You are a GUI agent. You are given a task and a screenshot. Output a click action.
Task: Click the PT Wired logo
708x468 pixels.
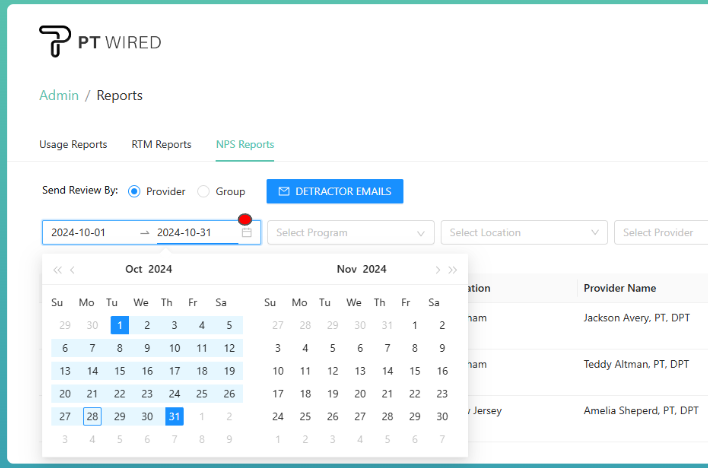point(99,41)
